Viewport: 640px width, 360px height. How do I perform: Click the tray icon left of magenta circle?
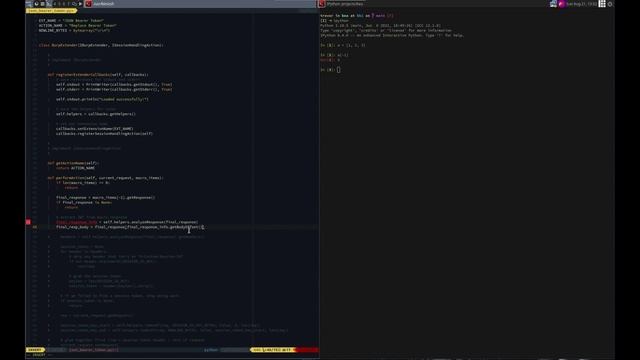point(553,4)
